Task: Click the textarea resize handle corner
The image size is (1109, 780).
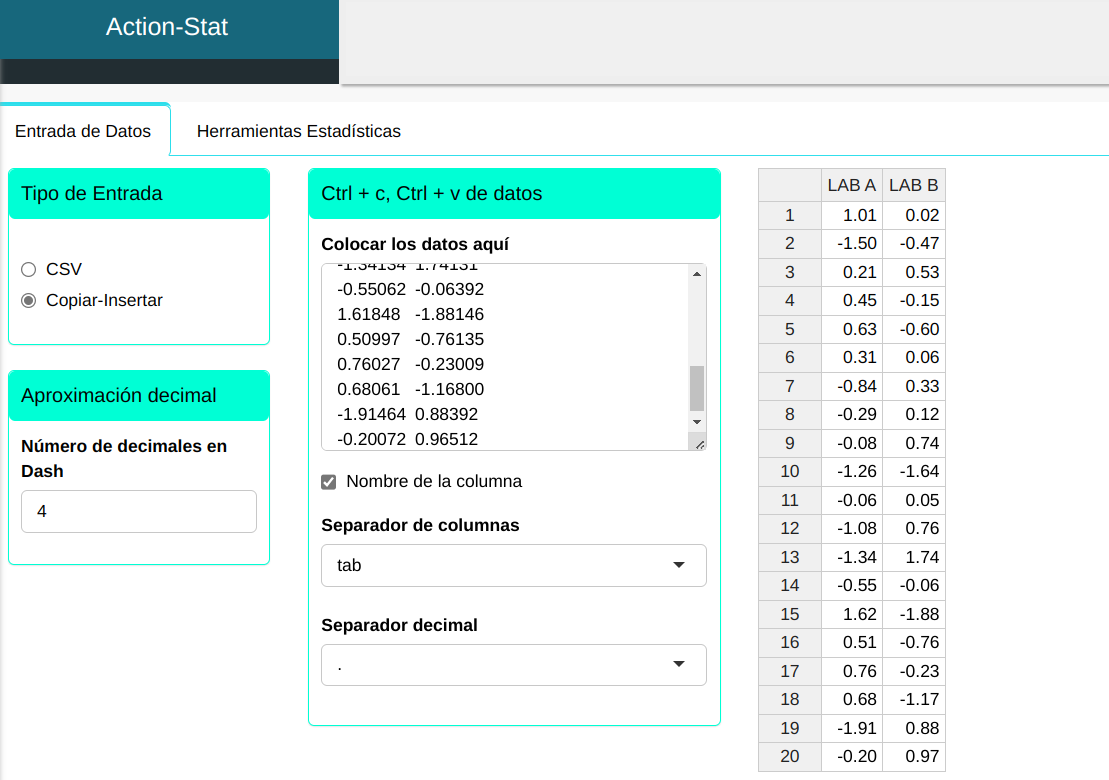Action: (x=699, y=444)
